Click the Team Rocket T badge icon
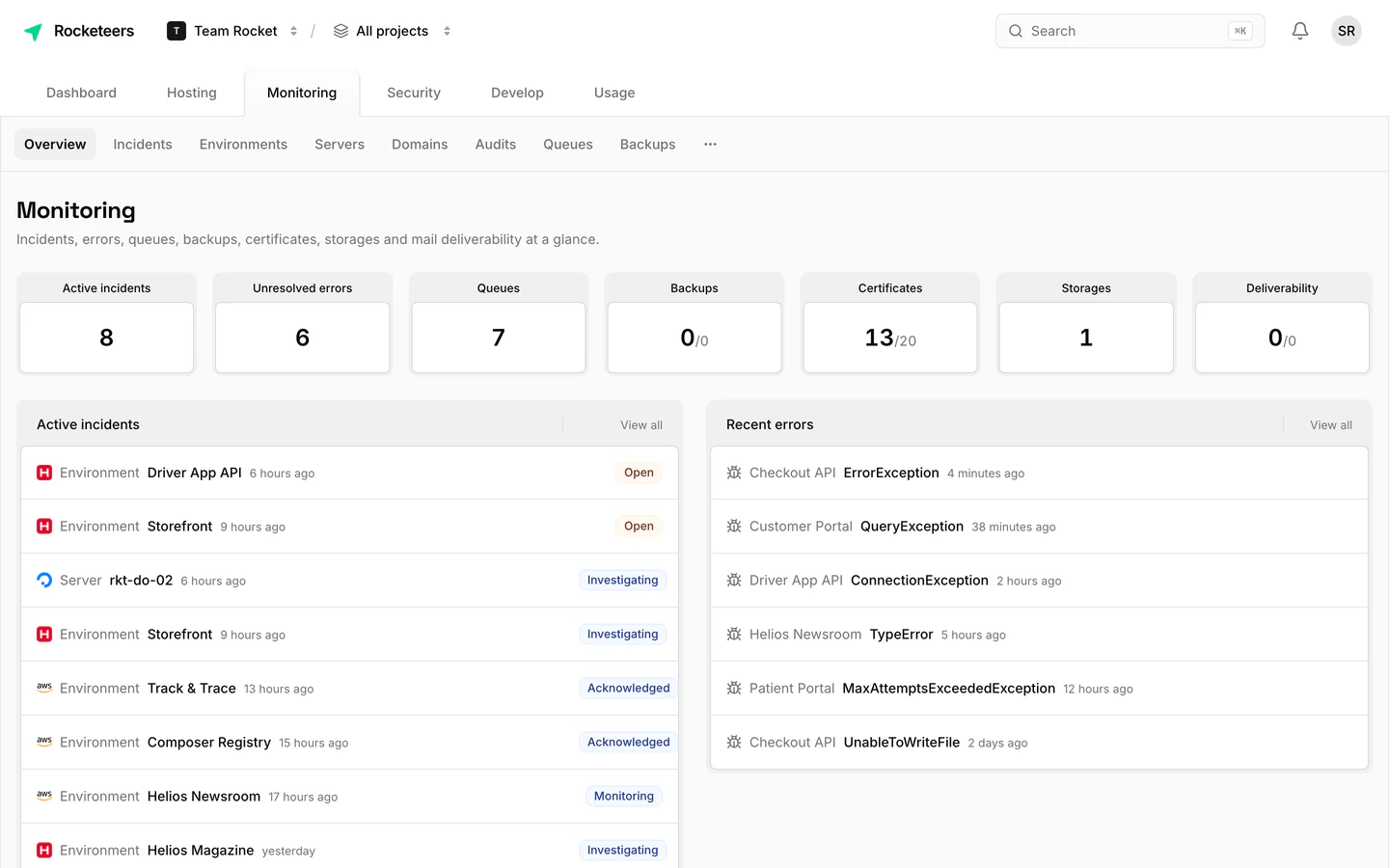Image resolution: width=1389 pixels, height=868 pixels. tap(177, 31)
